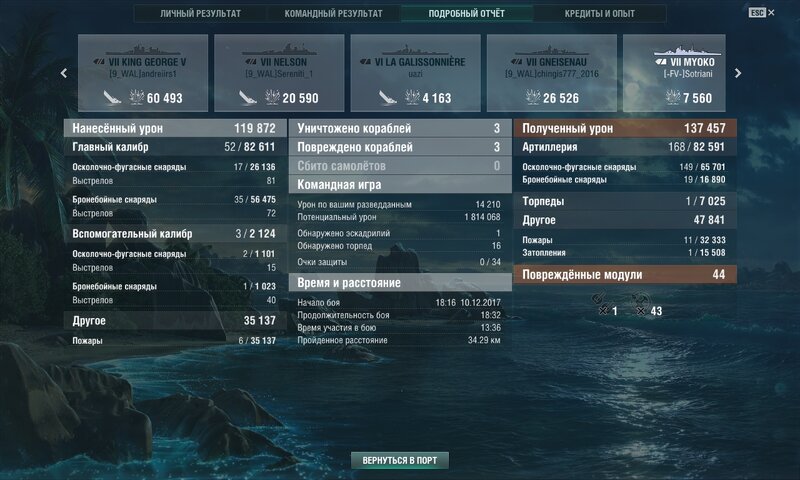800x480 pixels.
Task: Click the damage burst icon on Gneisenau card
Action: coord(533,97)
